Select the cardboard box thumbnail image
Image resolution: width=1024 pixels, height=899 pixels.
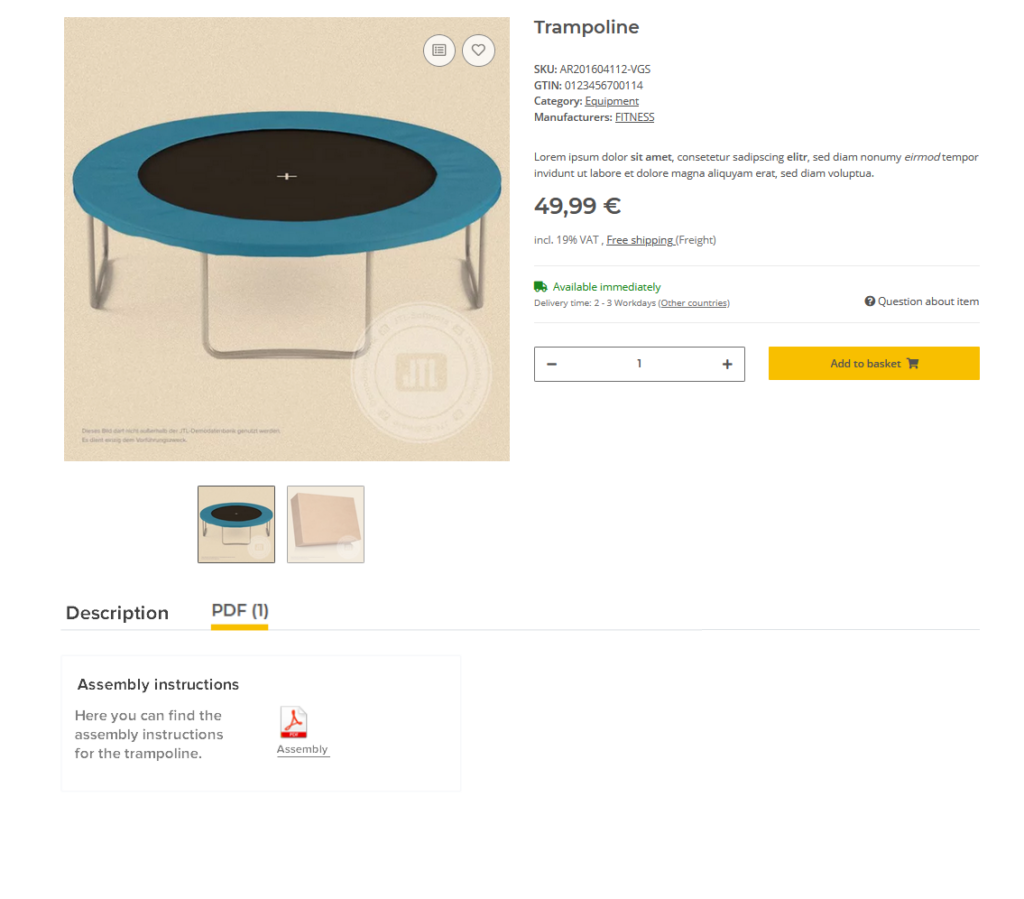pos(325,524)
